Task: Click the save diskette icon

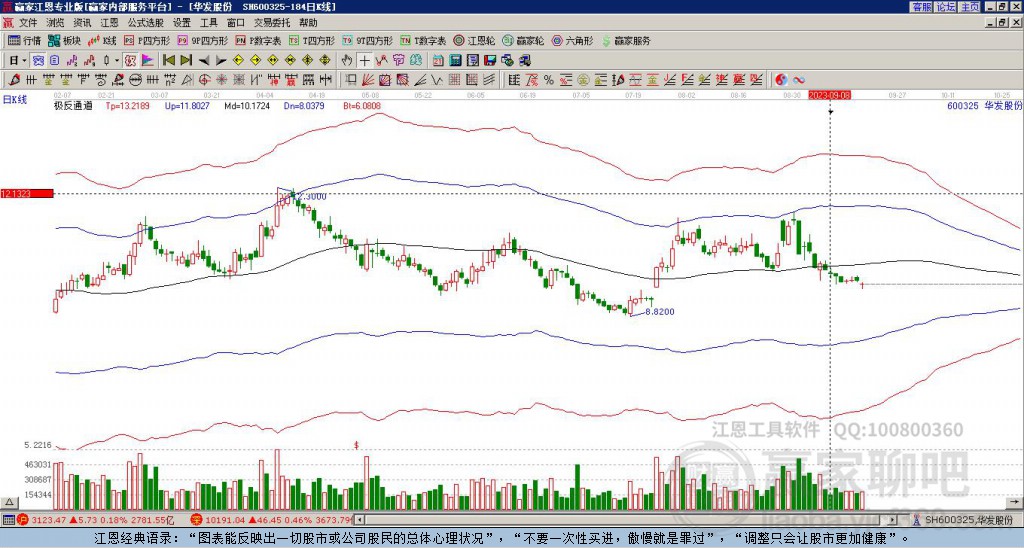Action: [490, 61]
